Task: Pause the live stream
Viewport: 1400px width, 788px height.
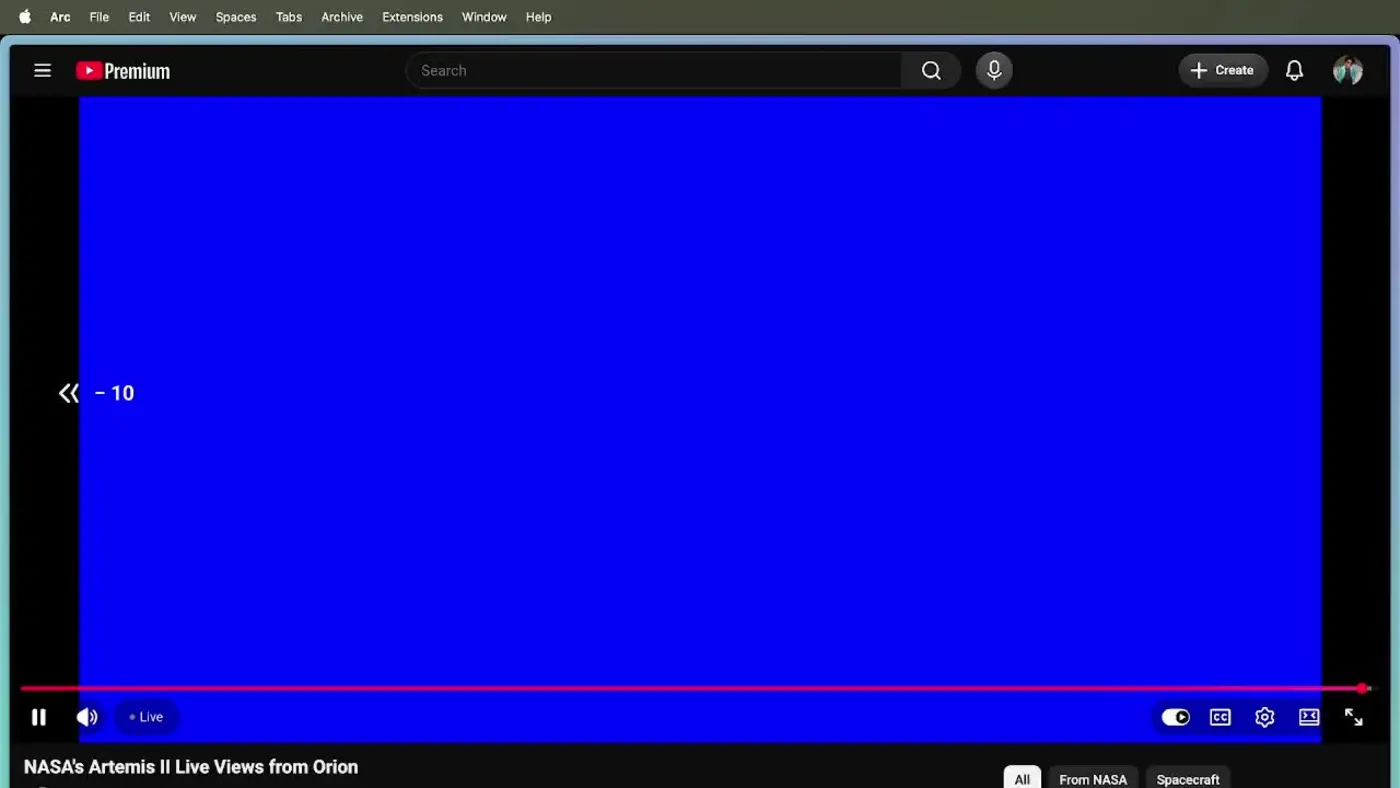Action: tap(39, 717)
